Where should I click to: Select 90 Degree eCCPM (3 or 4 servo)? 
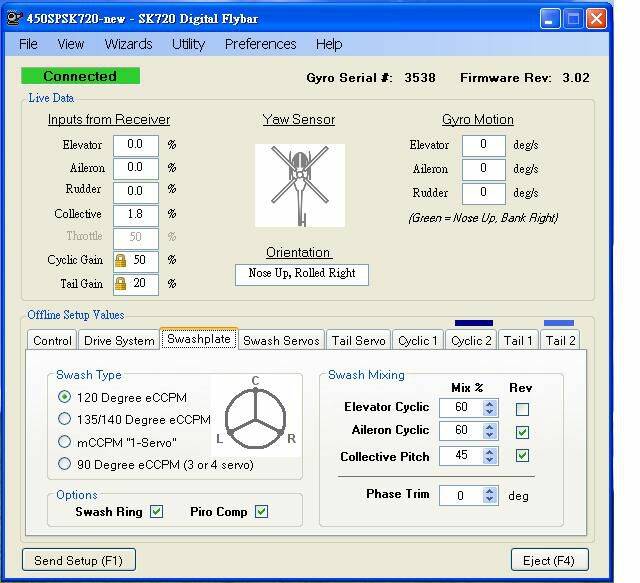tap(64, 464)
